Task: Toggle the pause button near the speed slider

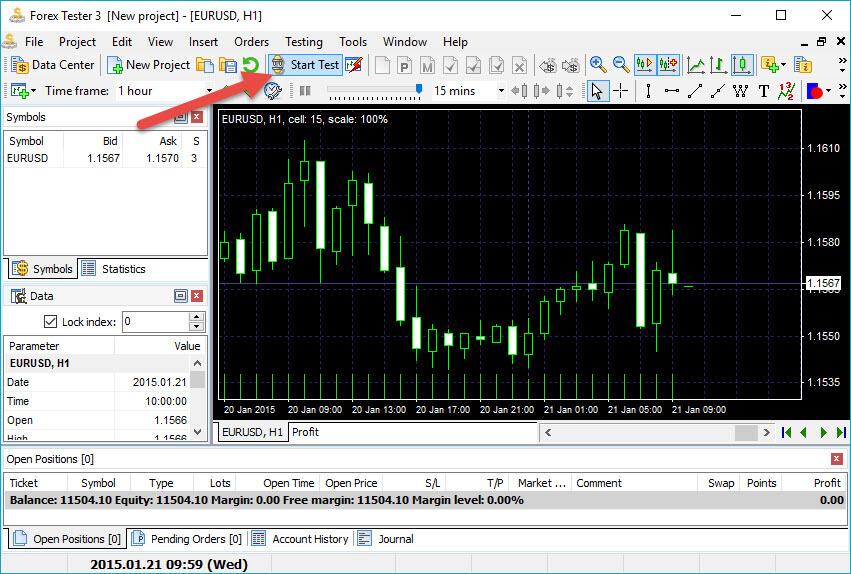Action: tap(305, 91)
